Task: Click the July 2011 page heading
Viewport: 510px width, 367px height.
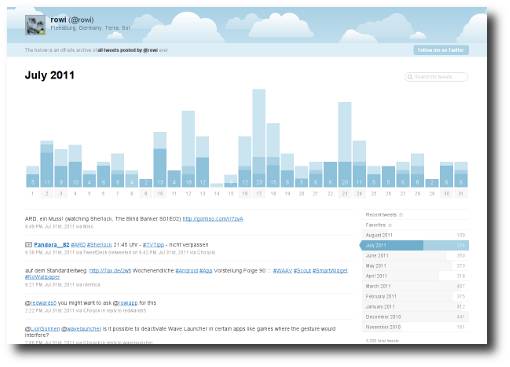Action: [x=50, y=75]
